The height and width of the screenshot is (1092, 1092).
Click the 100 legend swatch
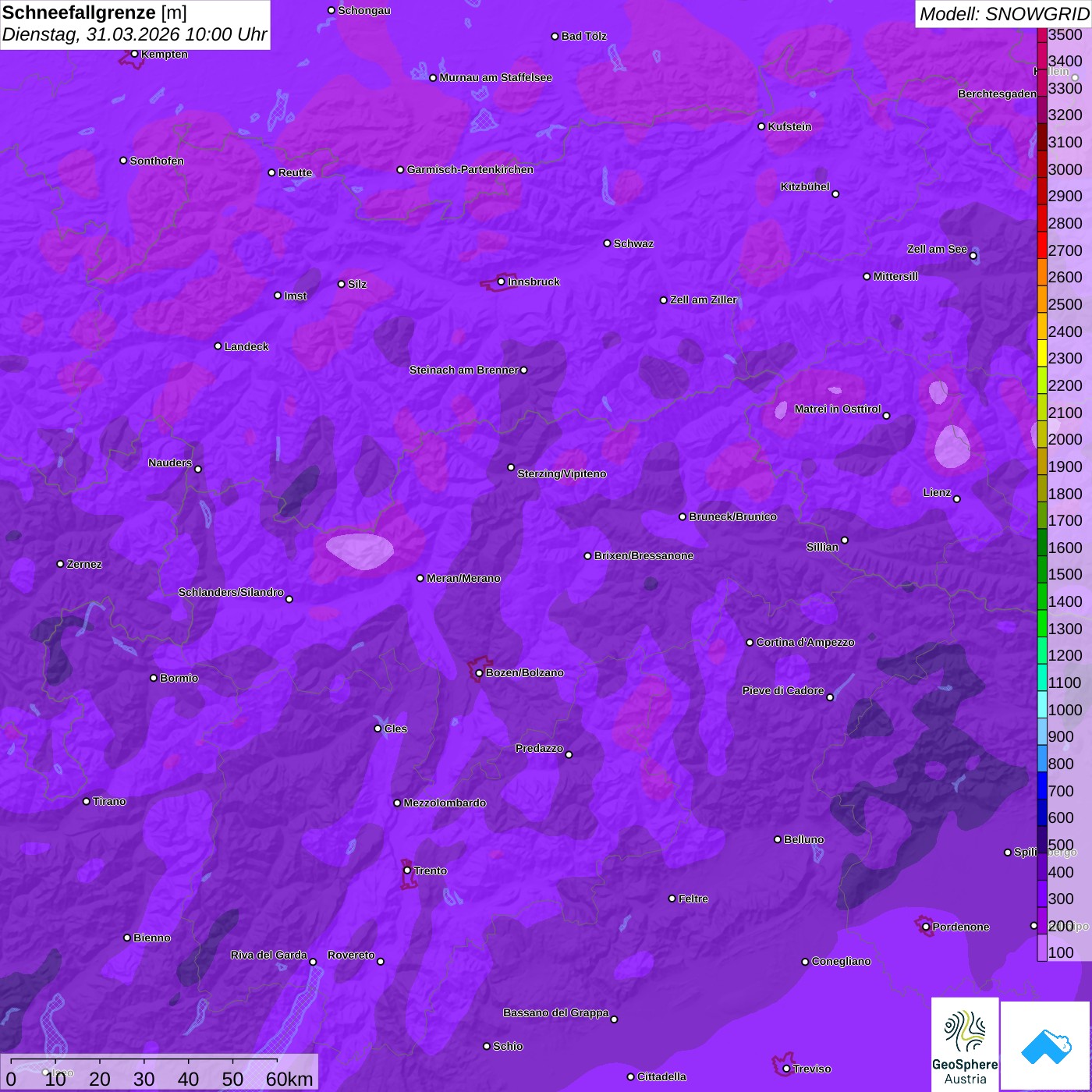(x=1042, y=948)
